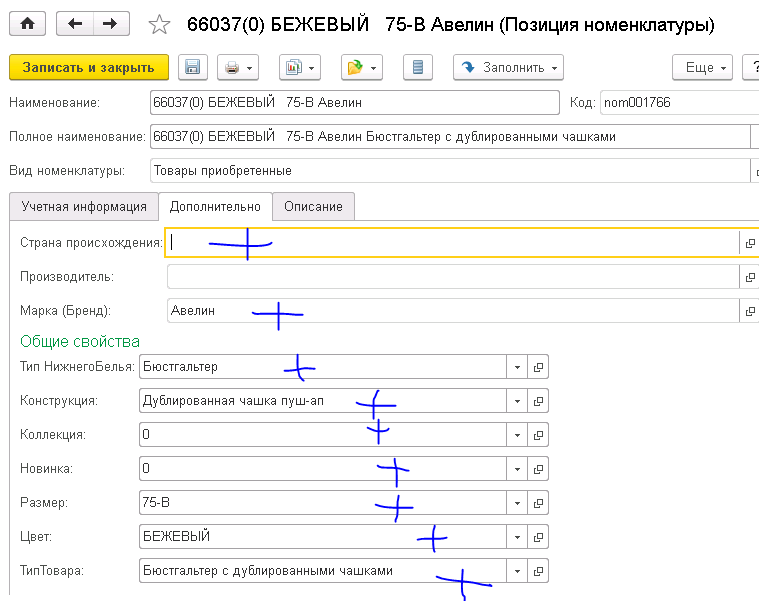
Task: Open the Марка (Бренд) selection form icon
Action: (749, 311)
